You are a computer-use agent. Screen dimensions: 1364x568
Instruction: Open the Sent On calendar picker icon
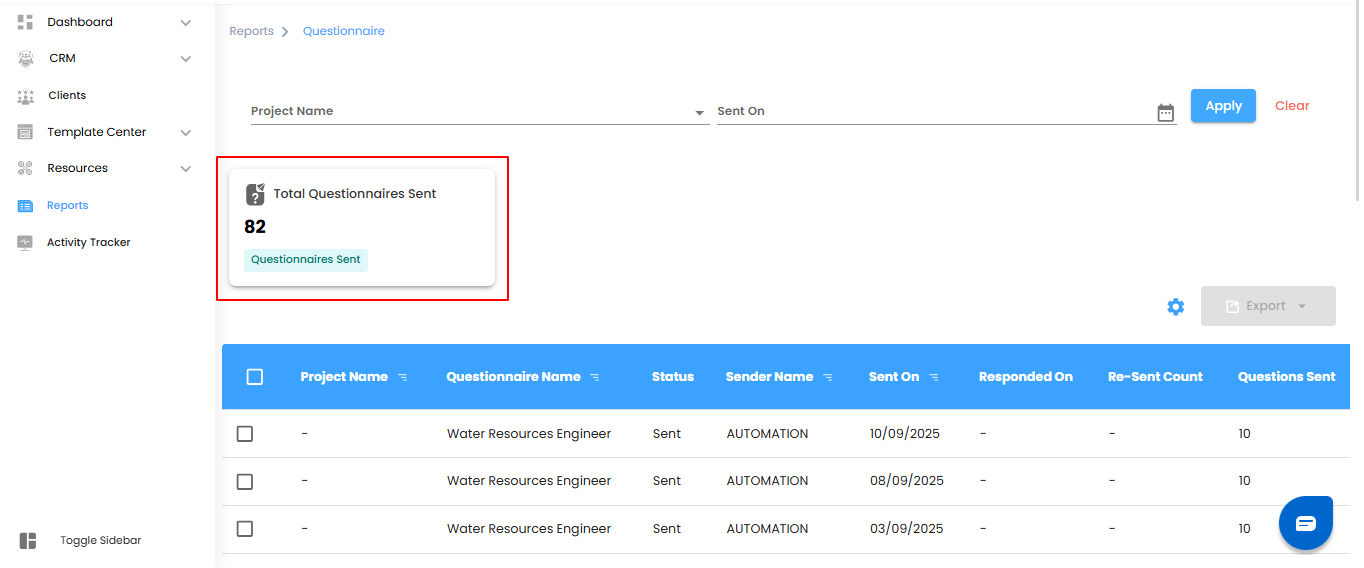[1165, 112]
